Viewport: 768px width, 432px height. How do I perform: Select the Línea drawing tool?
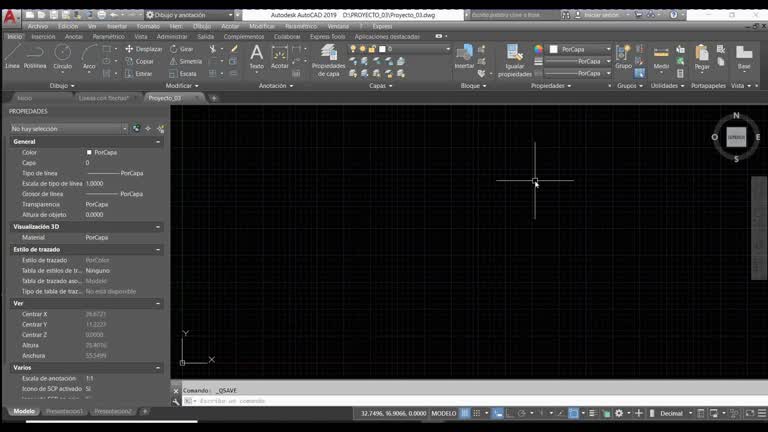12,56
